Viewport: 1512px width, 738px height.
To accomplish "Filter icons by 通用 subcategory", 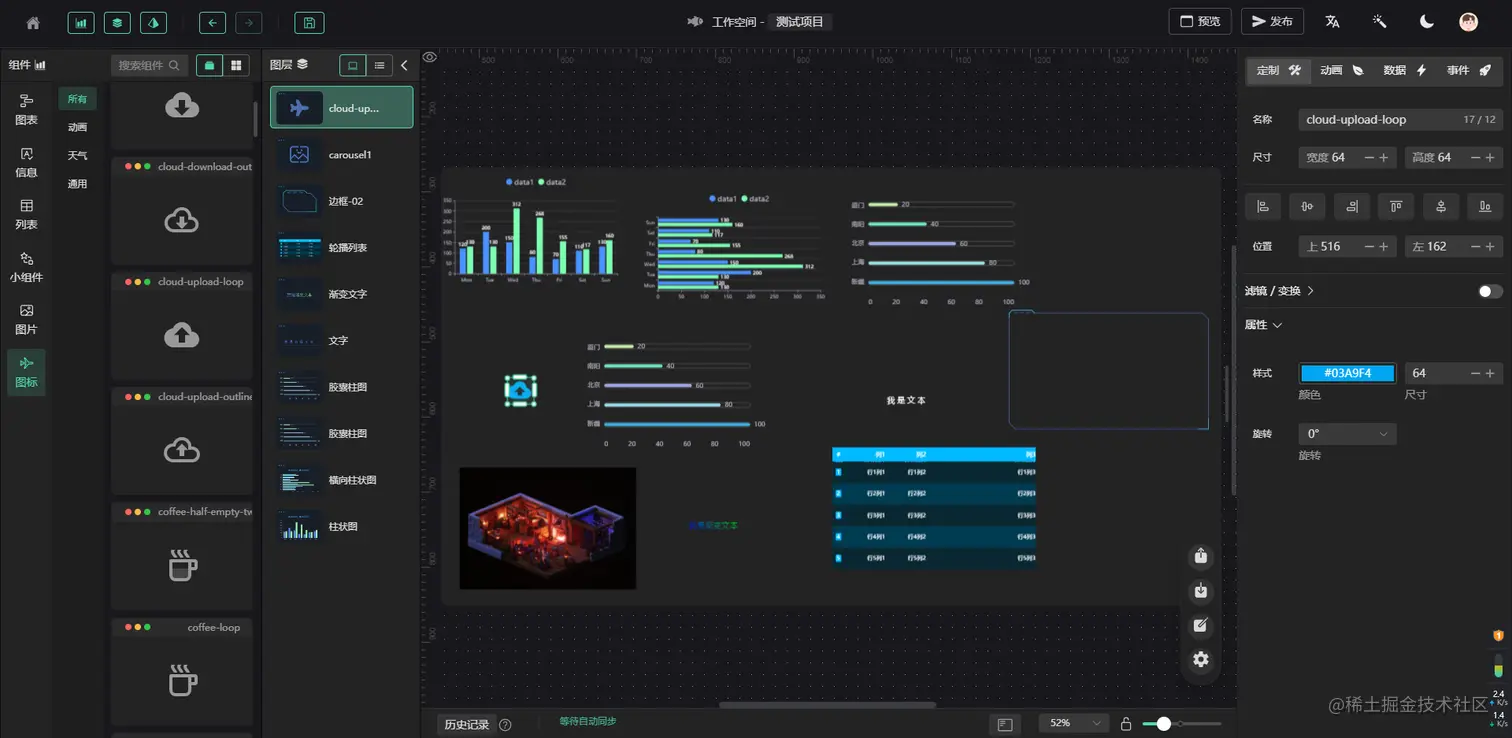I will [x=77, y=184].
